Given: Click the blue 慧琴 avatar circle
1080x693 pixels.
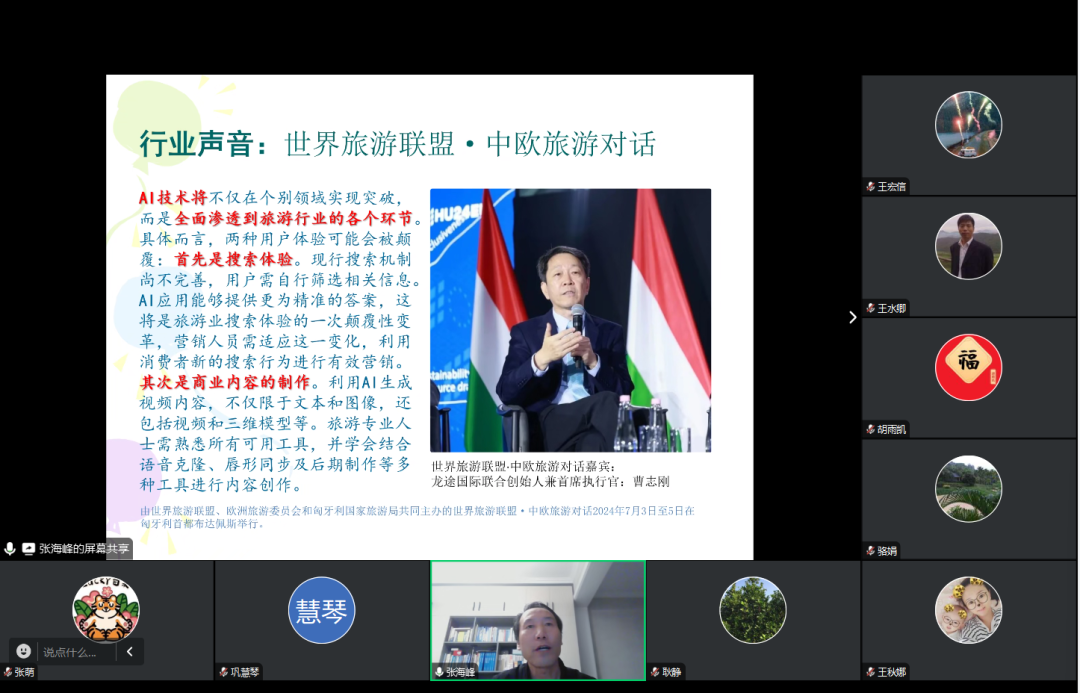Looking at the screenshot, I should click(x=322, y=610).
